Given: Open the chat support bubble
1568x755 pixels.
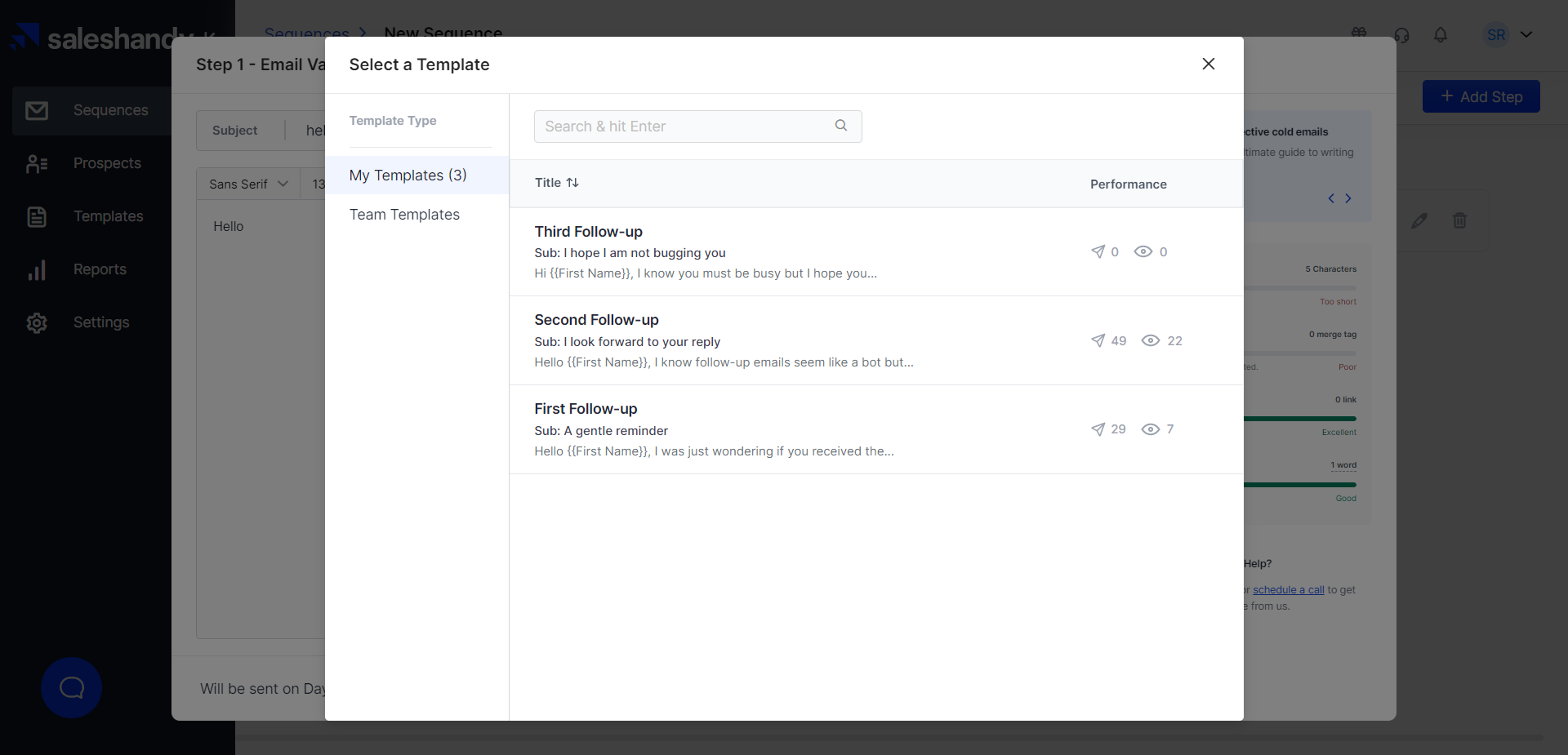Looking at the screenshot, I should 72,687.
